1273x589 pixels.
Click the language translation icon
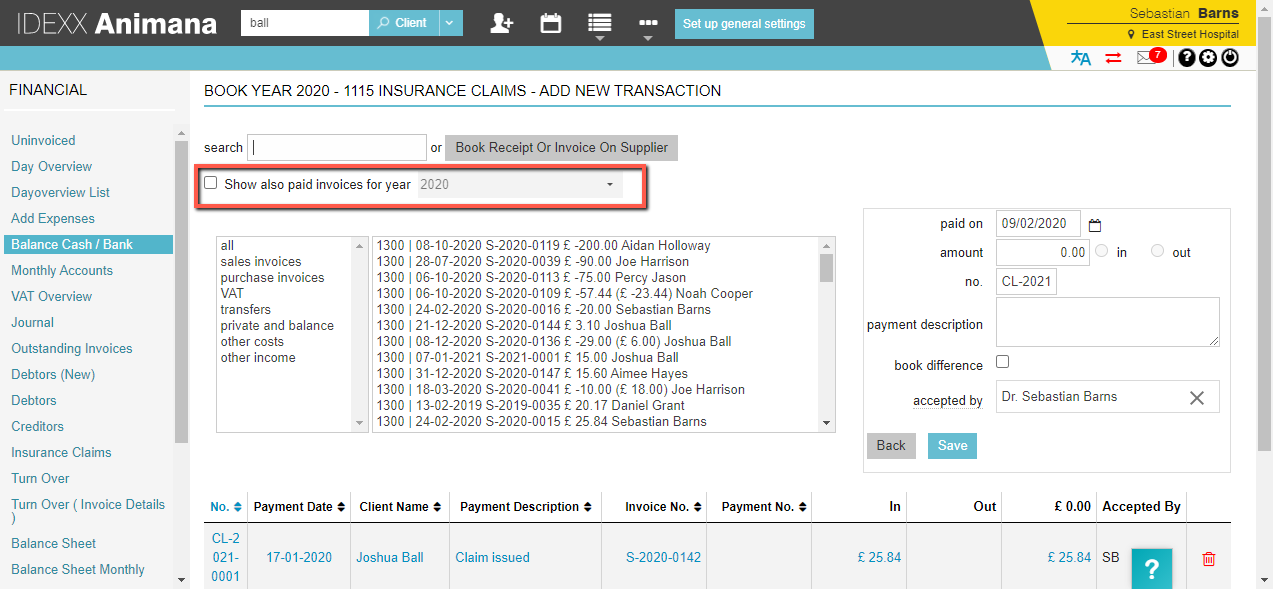[1080, 58]
